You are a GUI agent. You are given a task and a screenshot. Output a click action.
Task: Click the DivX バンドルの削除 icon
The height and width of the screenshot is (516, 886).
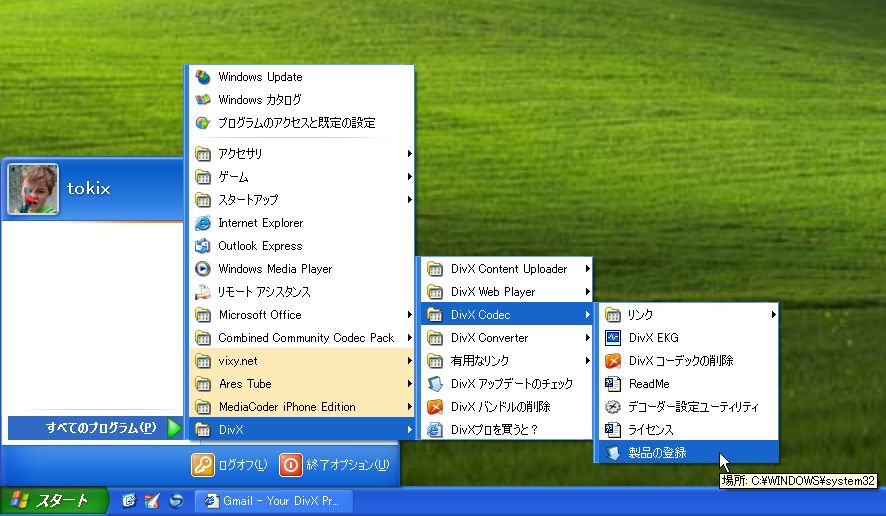(435, 407)
